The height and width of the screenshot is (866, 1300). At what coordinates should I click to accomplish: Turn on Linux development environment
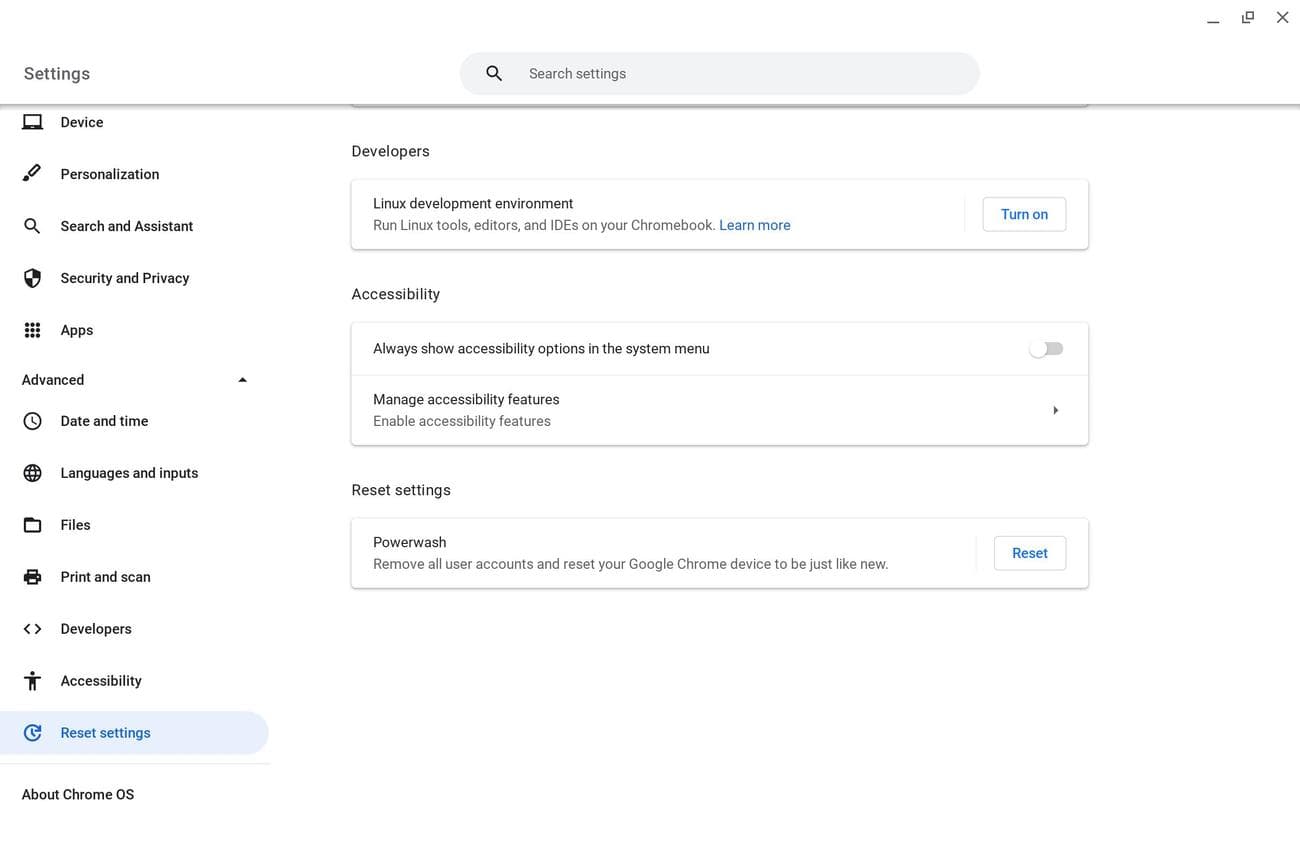point(1024,214)
